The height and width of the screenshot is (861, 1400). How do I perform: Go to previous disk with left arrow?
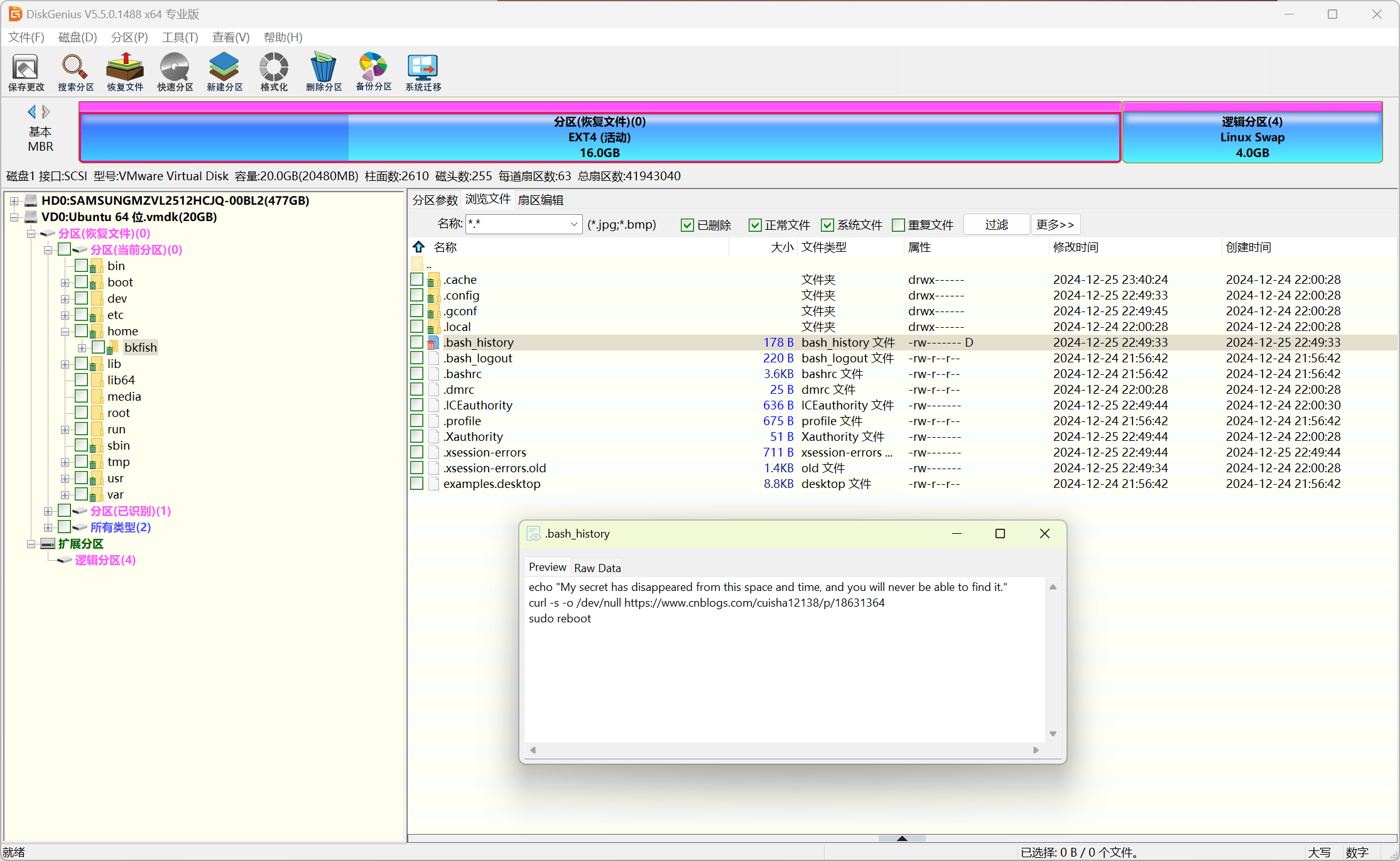point(31,112)
